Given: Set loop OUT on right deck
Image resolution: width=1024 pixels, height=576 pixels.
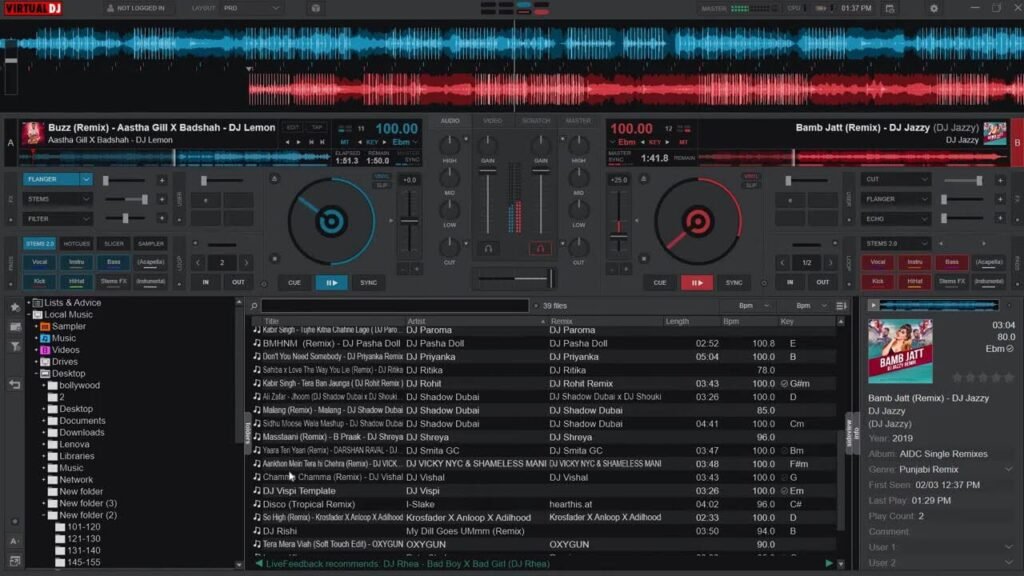Looking at the screenshot, I should coord(822,282).
